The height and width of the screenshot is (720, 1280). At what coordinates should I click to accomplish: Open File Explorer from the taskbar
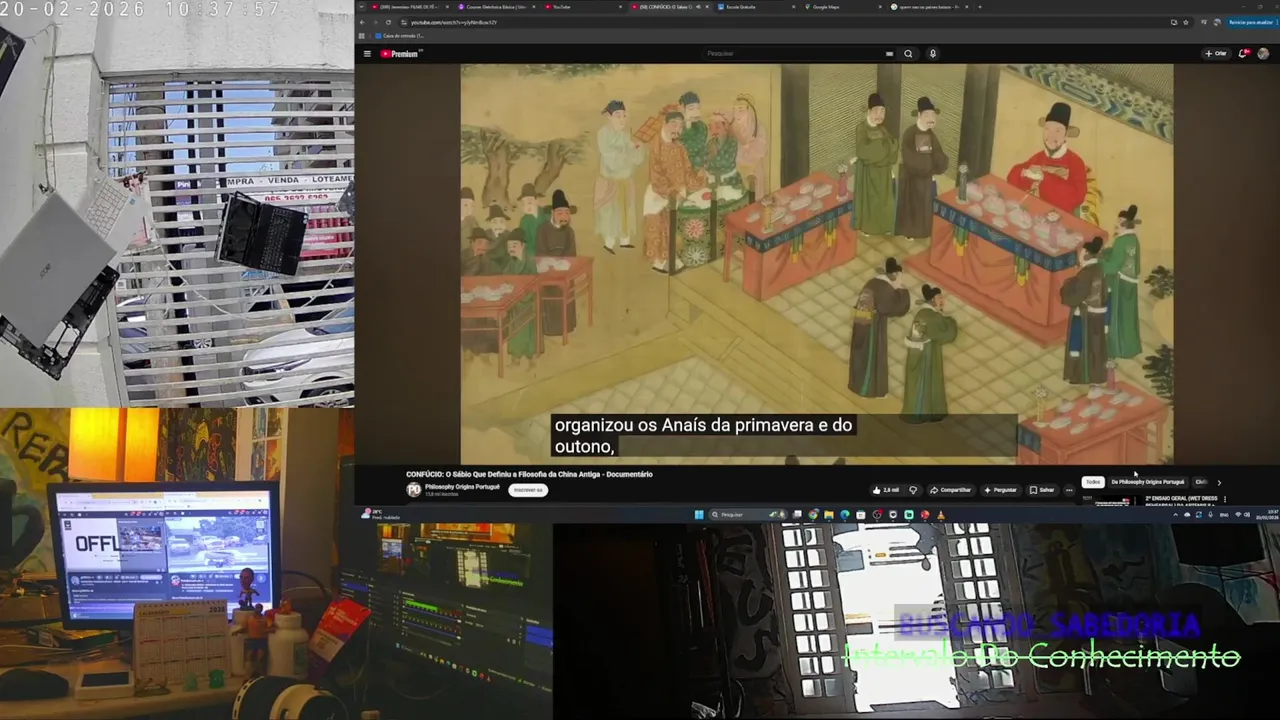point(829,515)
